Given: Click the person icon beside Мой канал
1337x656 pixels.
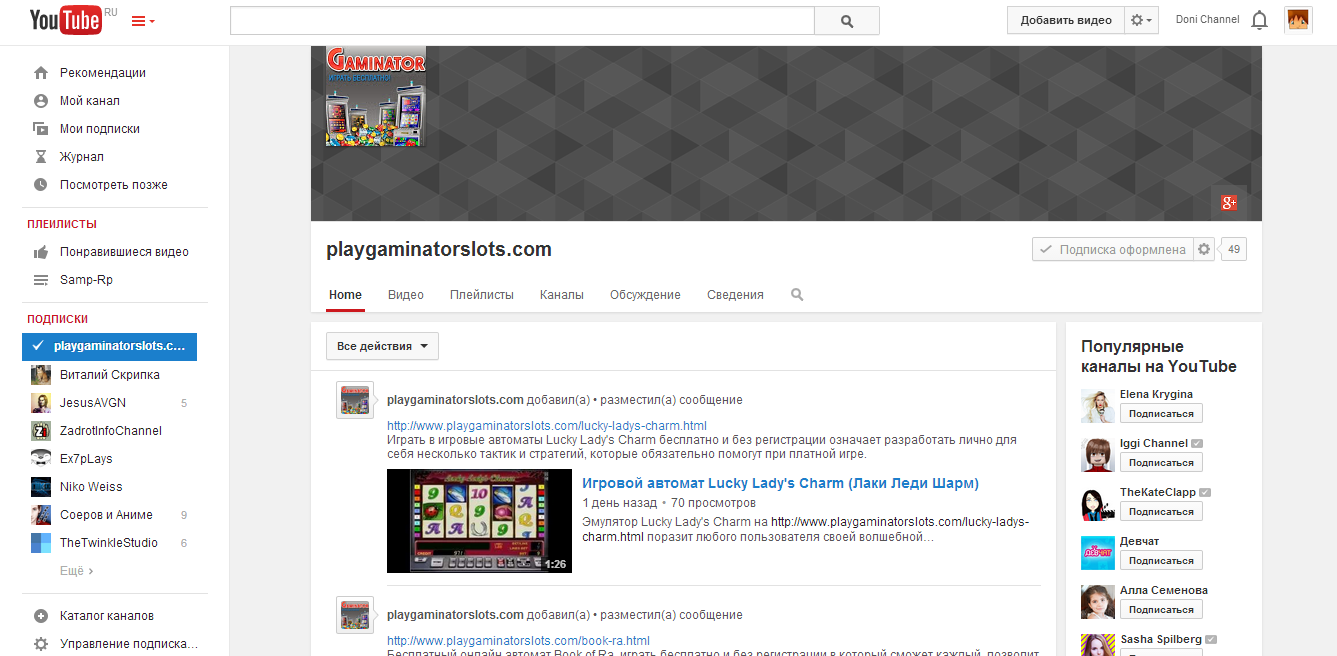Looking at the screenshot, I should (x=41, y=101).
